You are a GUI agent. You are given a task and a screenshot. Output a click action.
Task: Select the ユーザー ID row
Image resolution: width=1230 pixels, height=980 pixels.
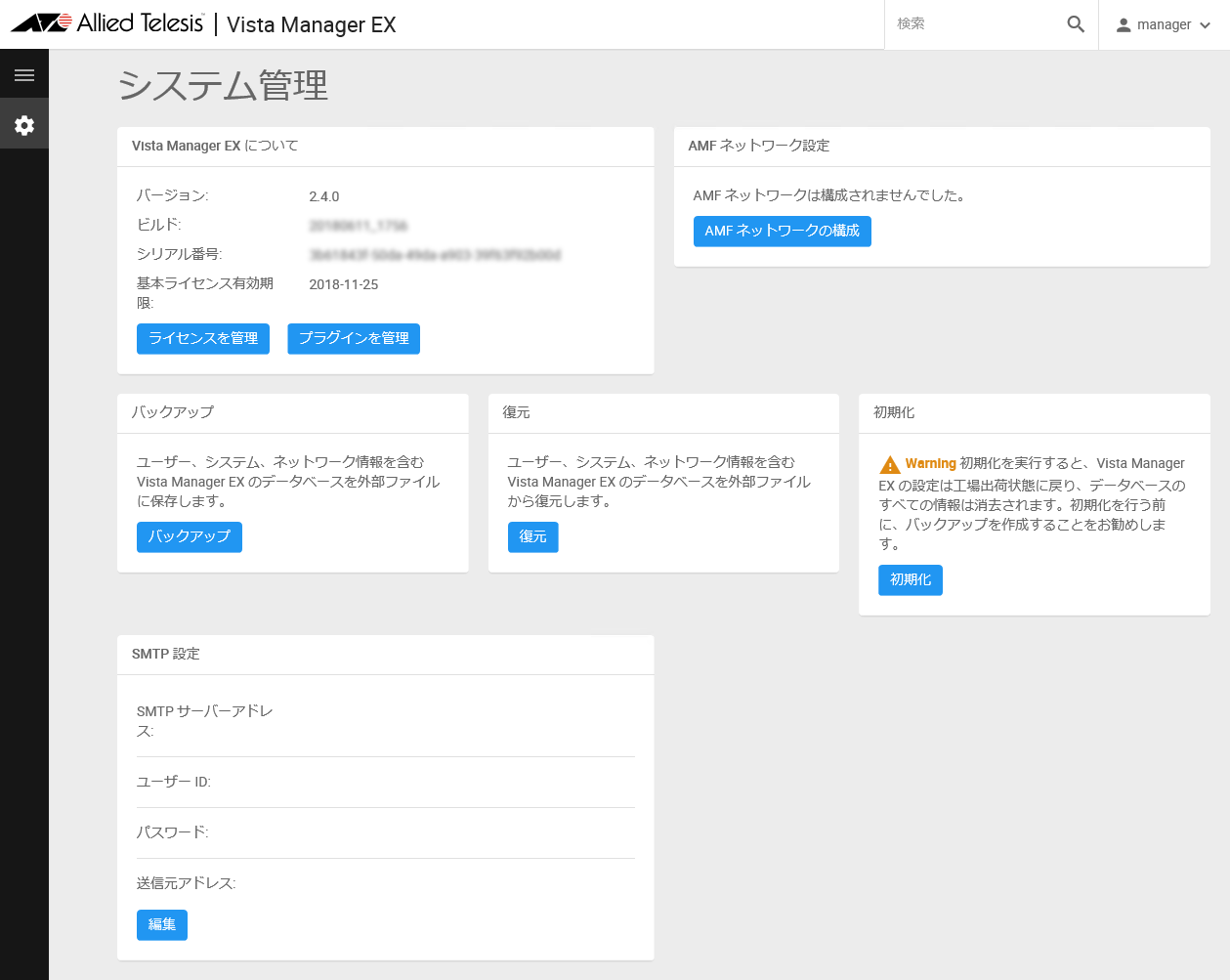pos(385,782)
